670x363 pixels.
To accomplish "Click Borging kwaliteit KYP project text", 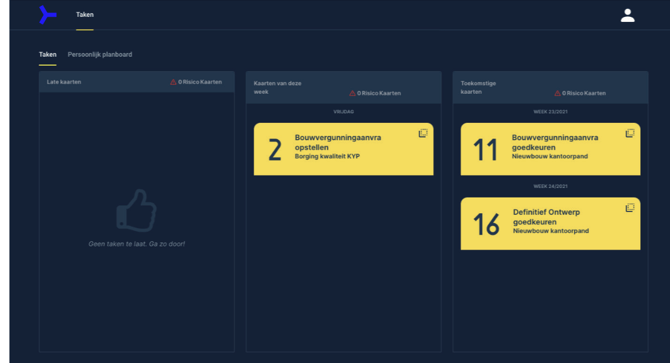I will [327, 156].
